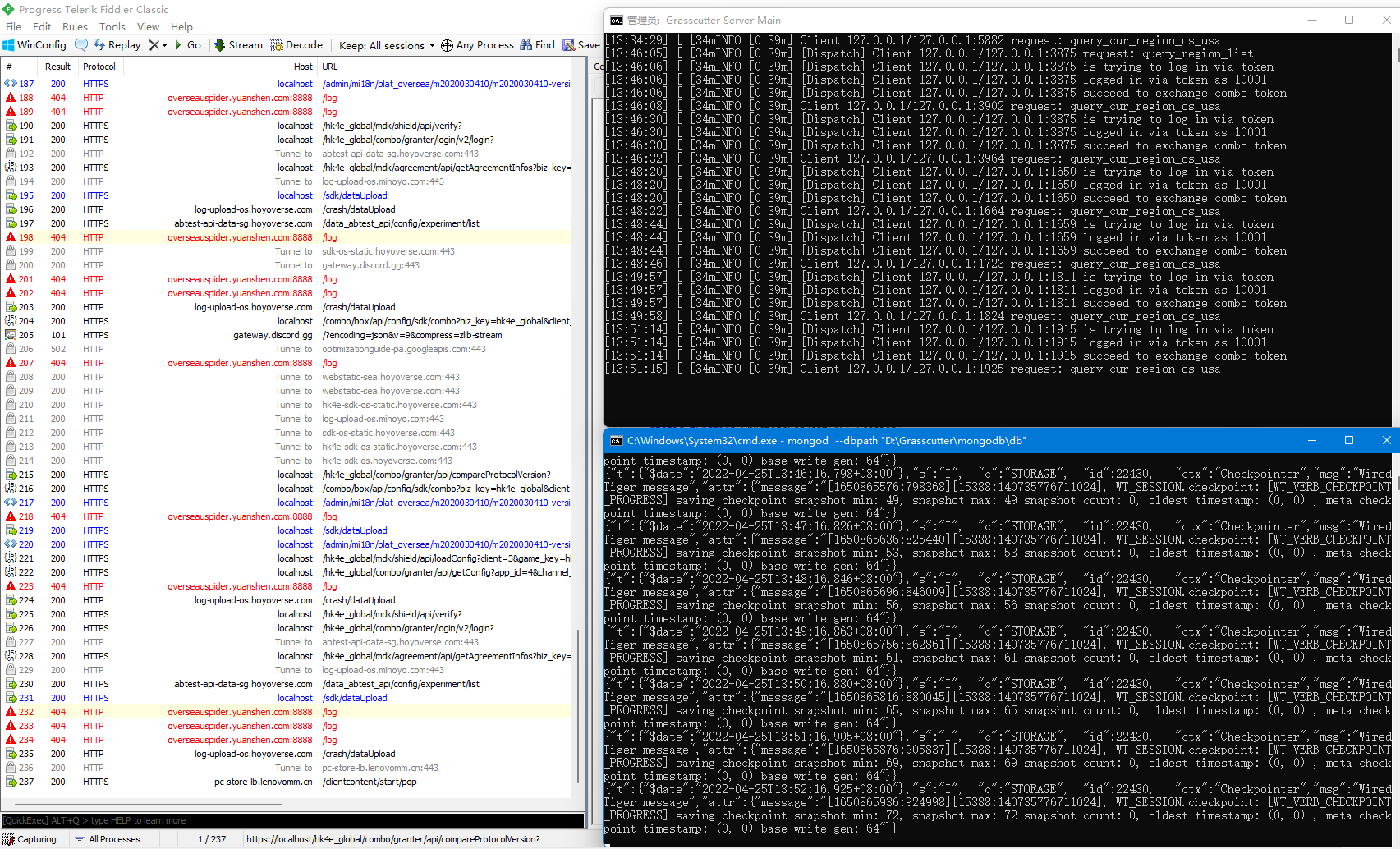Toggle Stream mode in the toolbar

click(237, 44)
